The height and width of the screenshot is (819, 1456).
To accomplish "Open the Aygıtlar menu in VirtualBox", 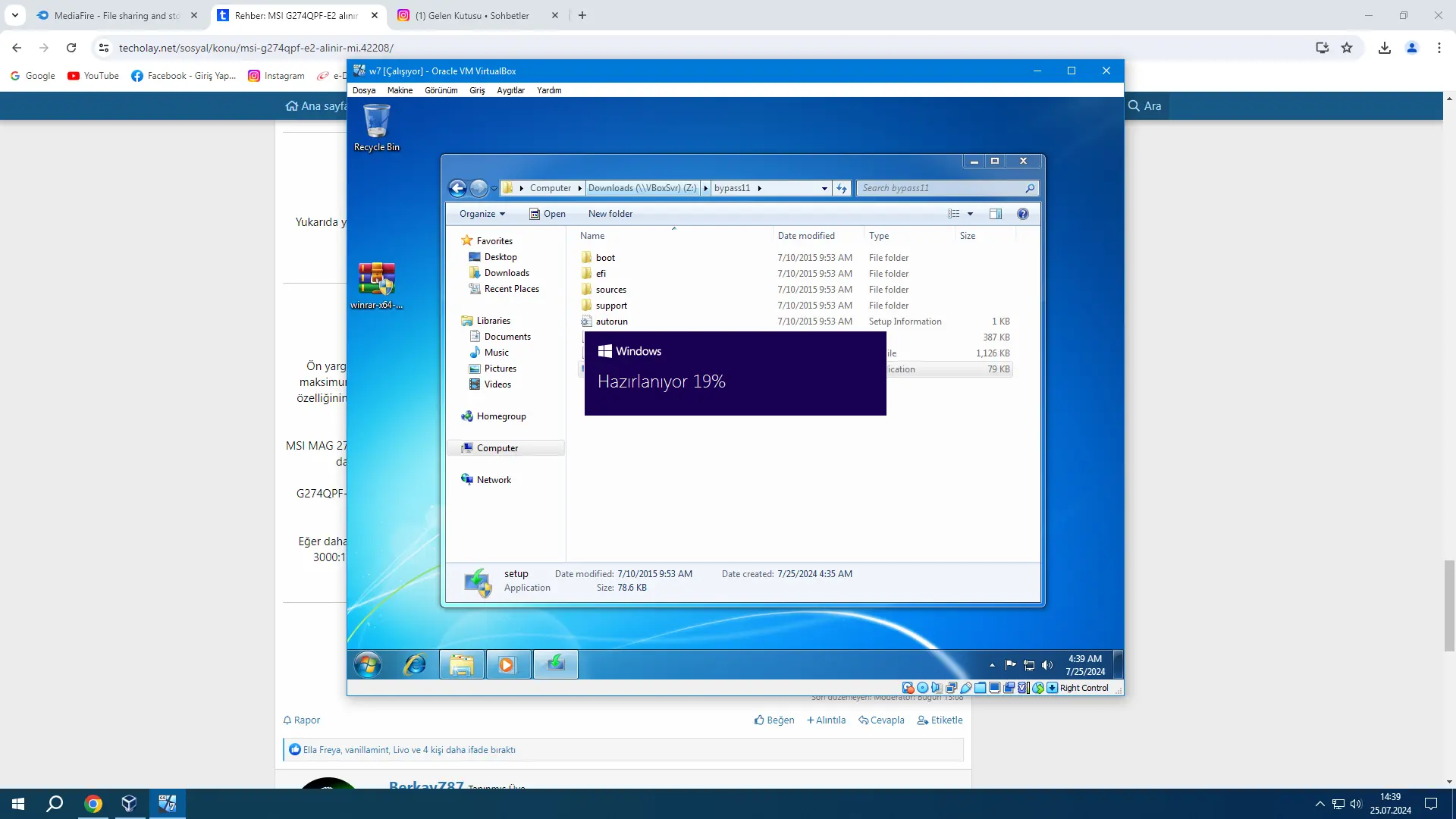I will pos(510,90).
